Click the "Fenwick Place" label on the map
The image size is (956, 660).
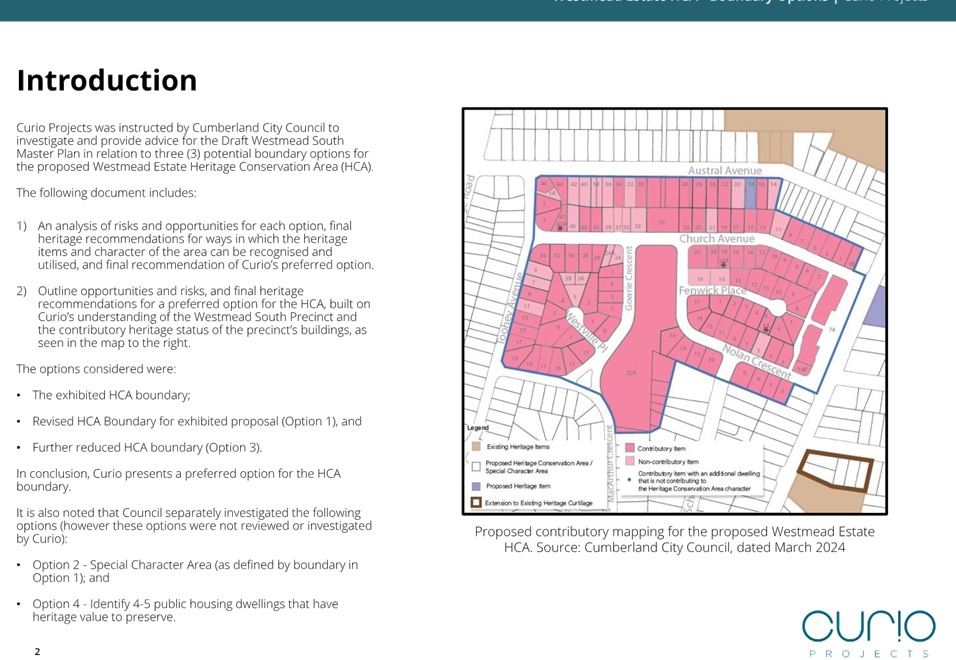pos(713,290)
